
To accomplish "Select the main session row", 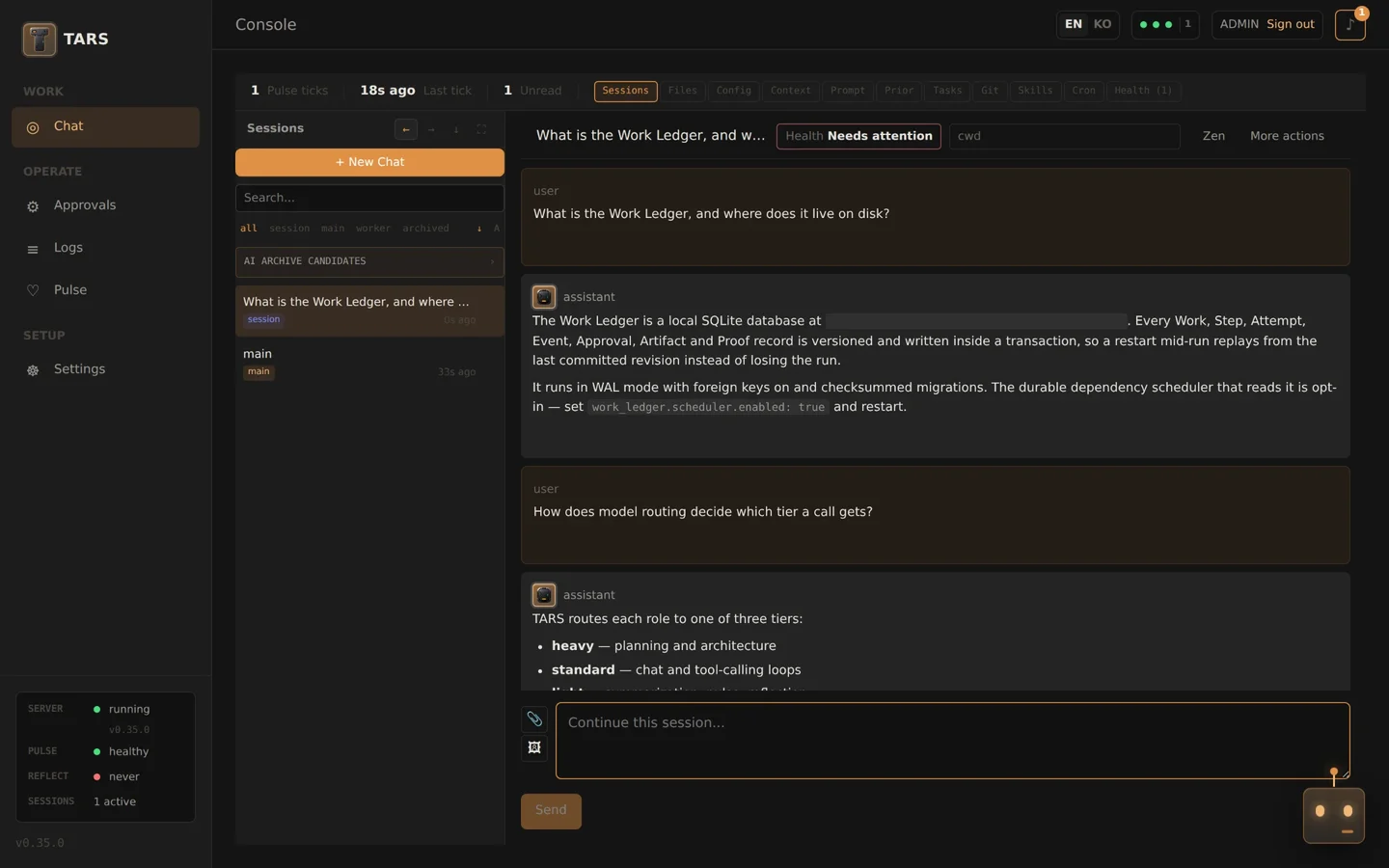I will (x=369, y=363).
